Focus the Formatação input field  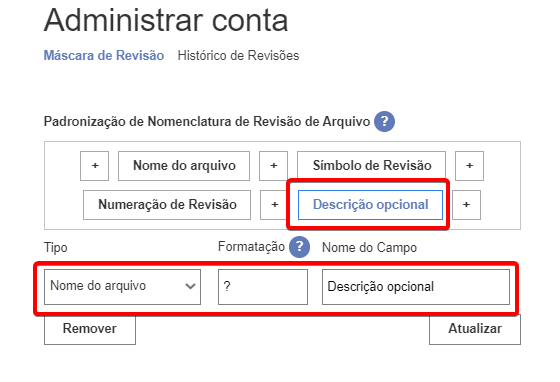click(x=263, y=287)
